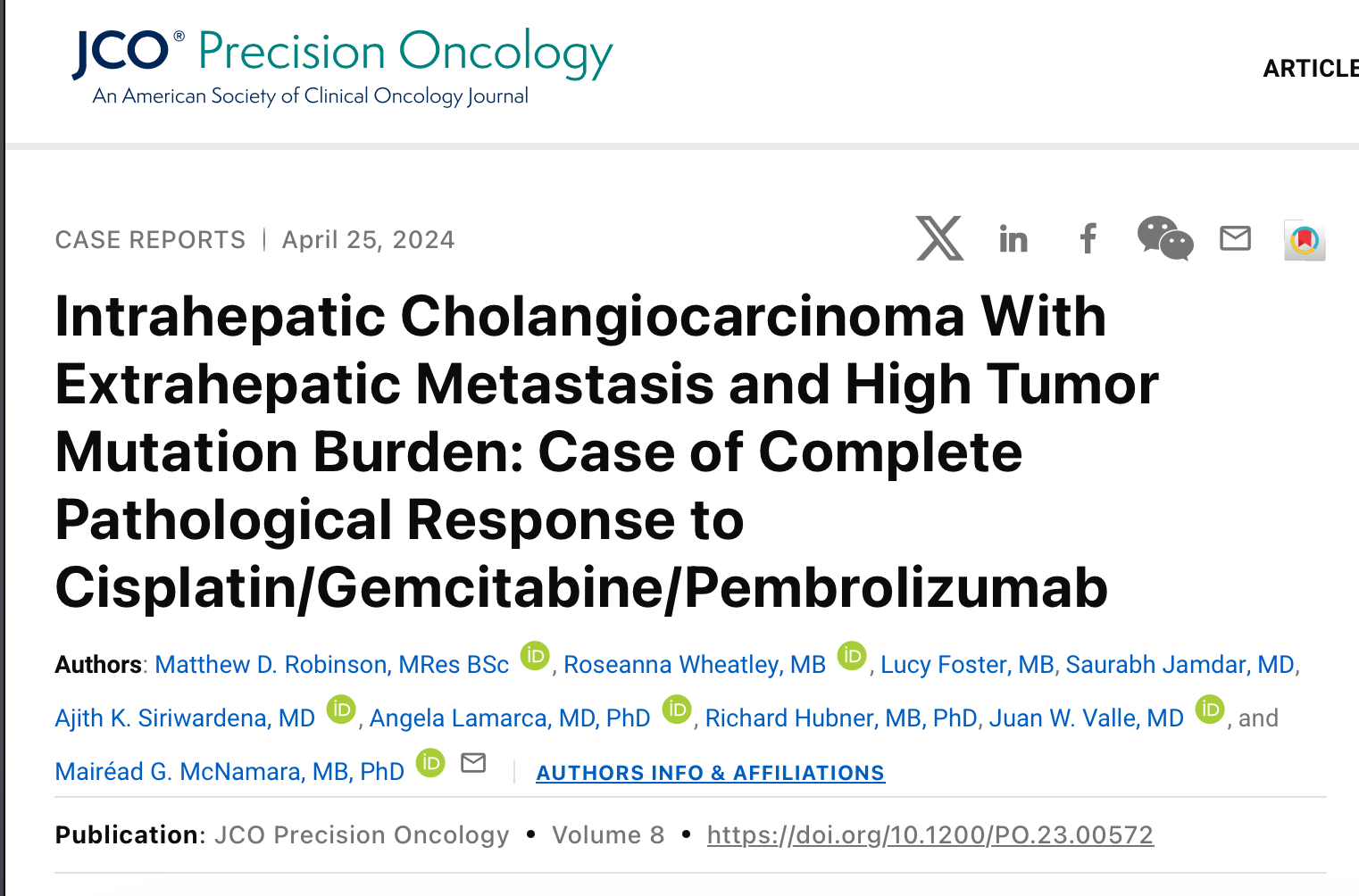Share article on LinkedIn

pos(1013,238)
